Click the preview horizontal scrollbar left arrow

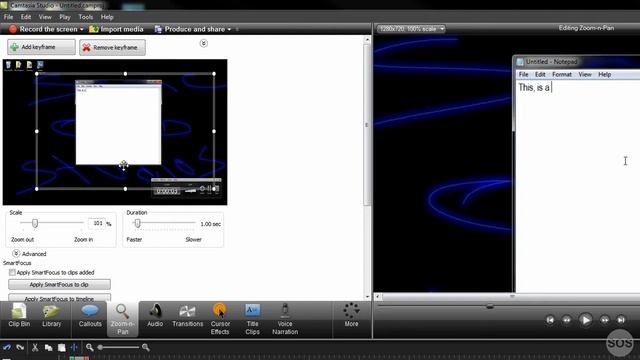tap(377, 296)
